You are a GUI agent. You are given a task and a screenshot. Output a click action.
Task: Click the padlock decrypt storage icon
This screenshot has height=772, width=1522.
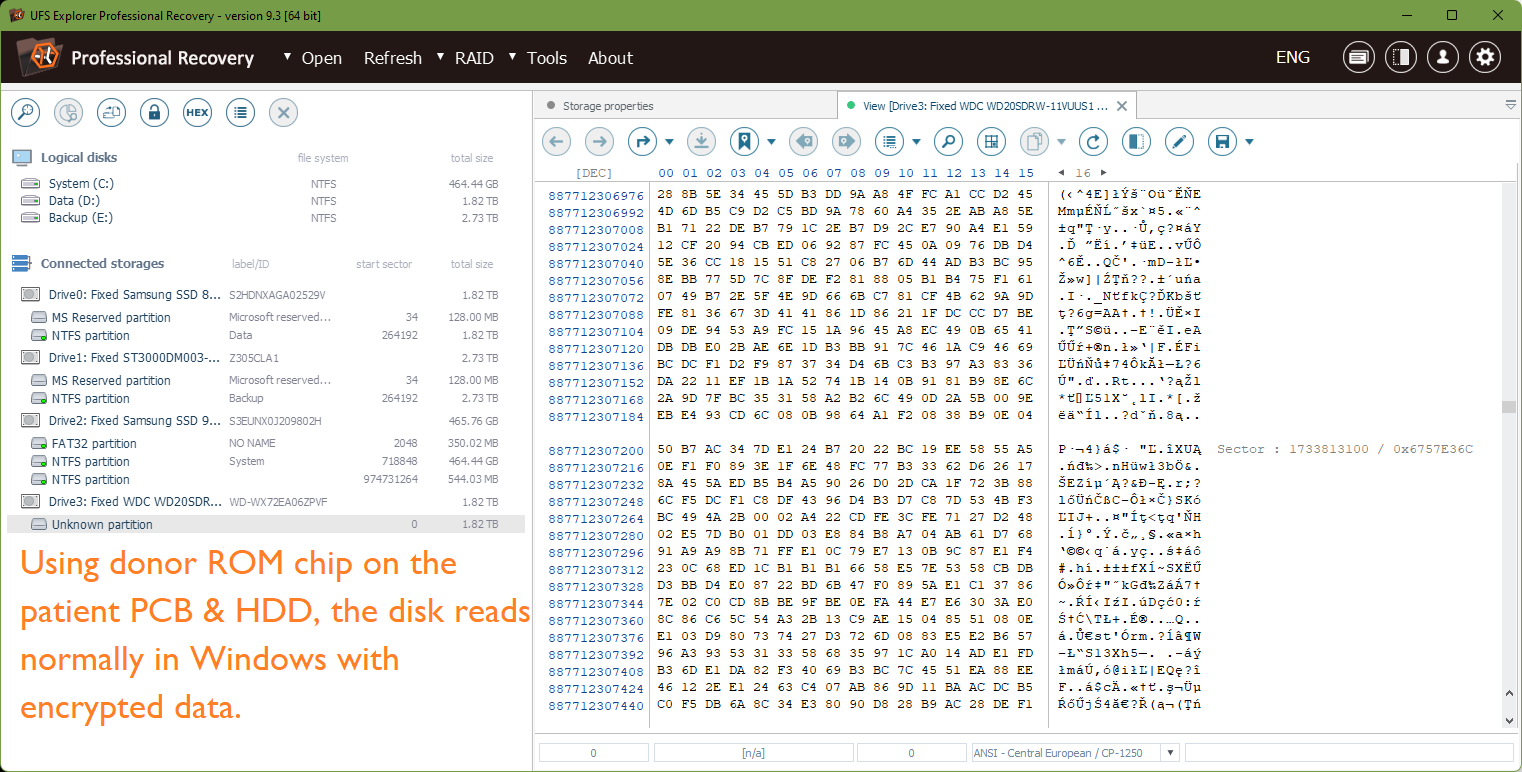(x=154, y=113)
